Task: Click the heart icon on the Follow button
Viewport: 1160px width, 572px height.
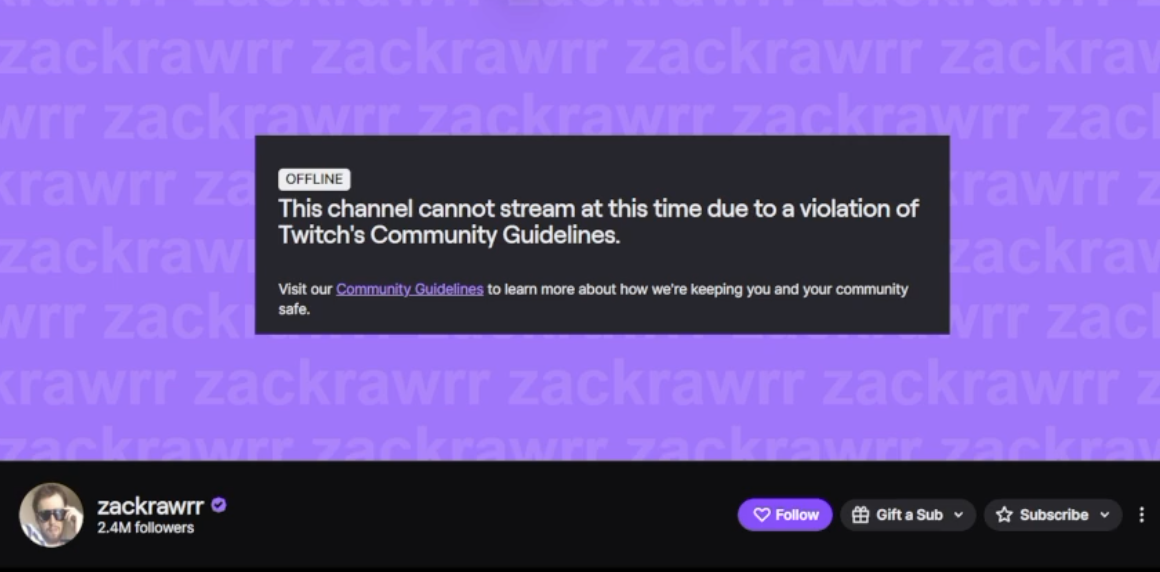Action: pos(761,514)
